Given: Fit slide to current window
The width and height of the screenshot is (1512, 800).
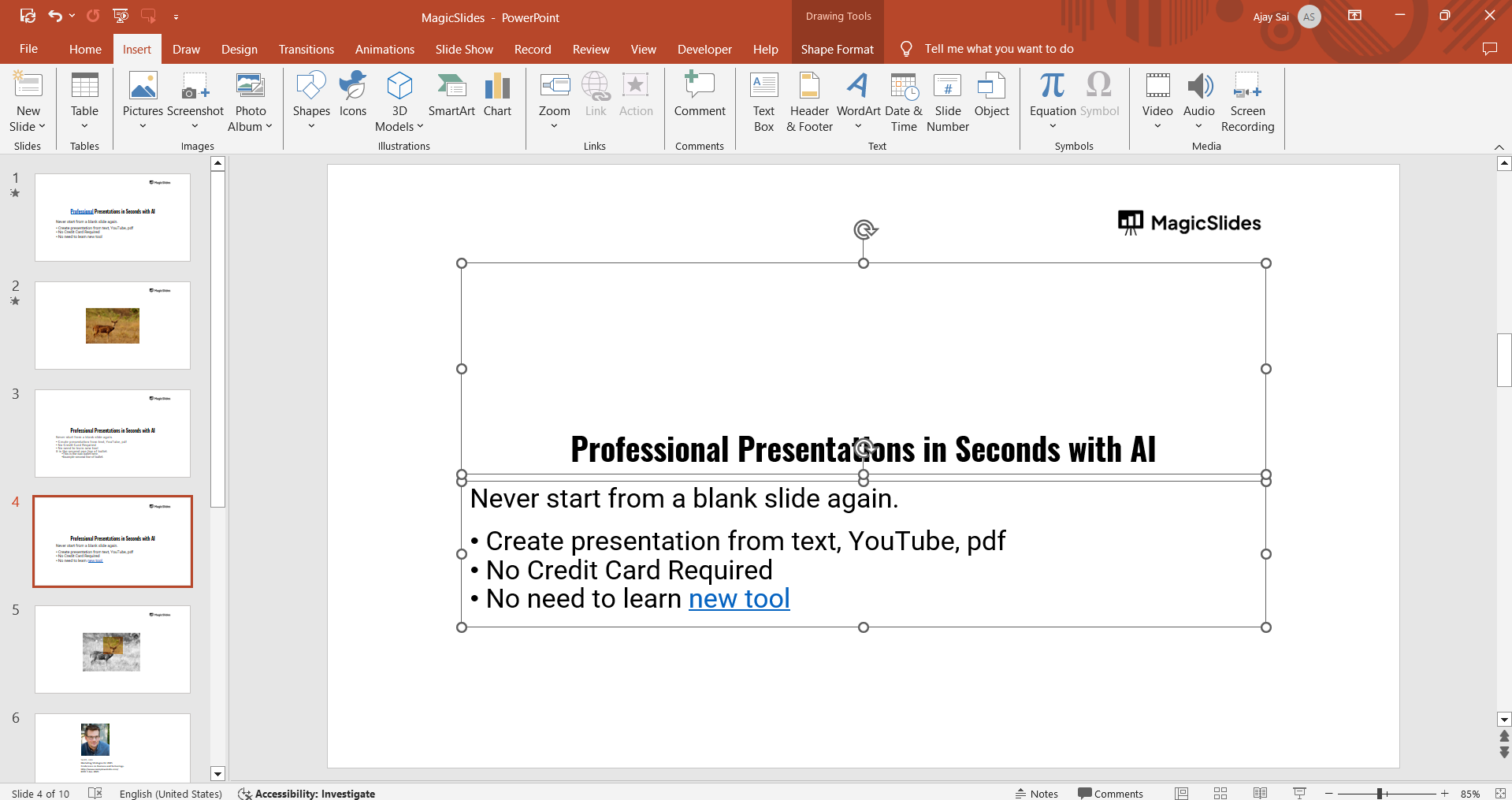Looking at the screenshot, I should (x=1499, y=794).
